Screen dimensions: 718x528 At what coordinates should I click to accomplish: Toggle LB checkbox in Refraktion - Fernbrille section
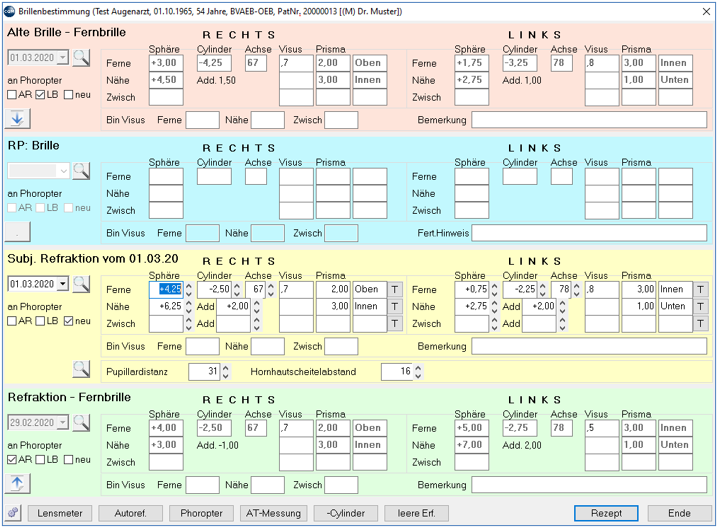point(40,459)
